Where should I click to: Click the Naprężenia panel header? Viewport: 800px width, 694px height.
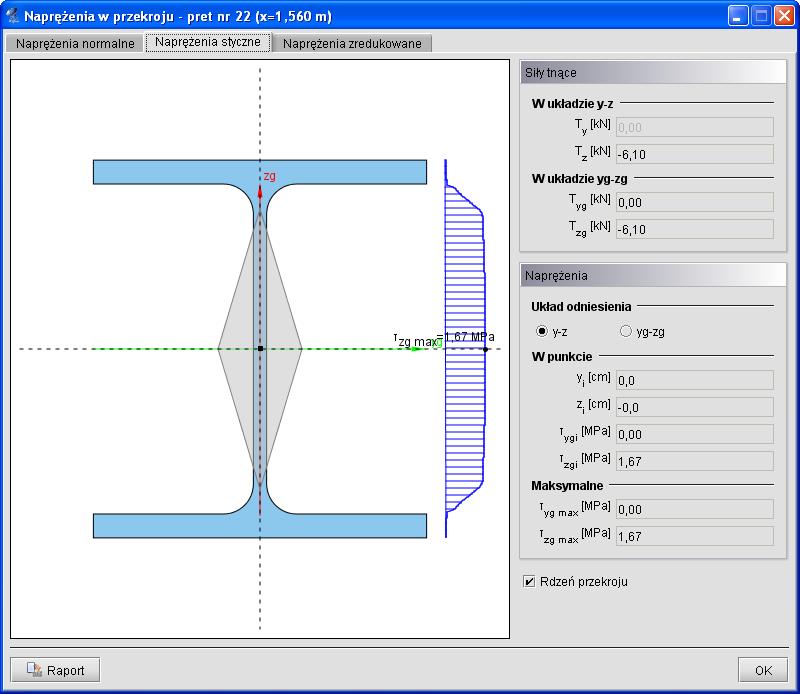(653, 276)
